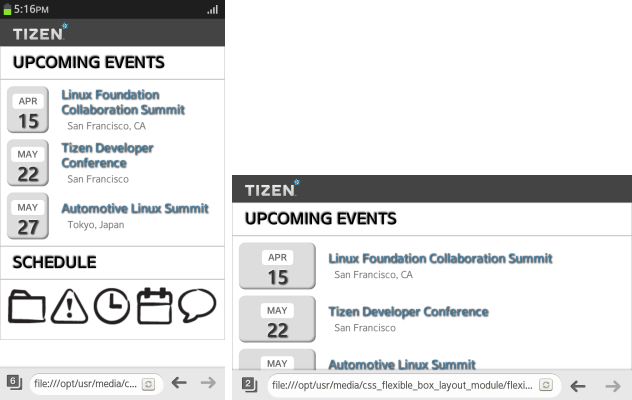Click the calendar icon under Schedule
This screenshot has width=632, height=400.
point(154,306)
